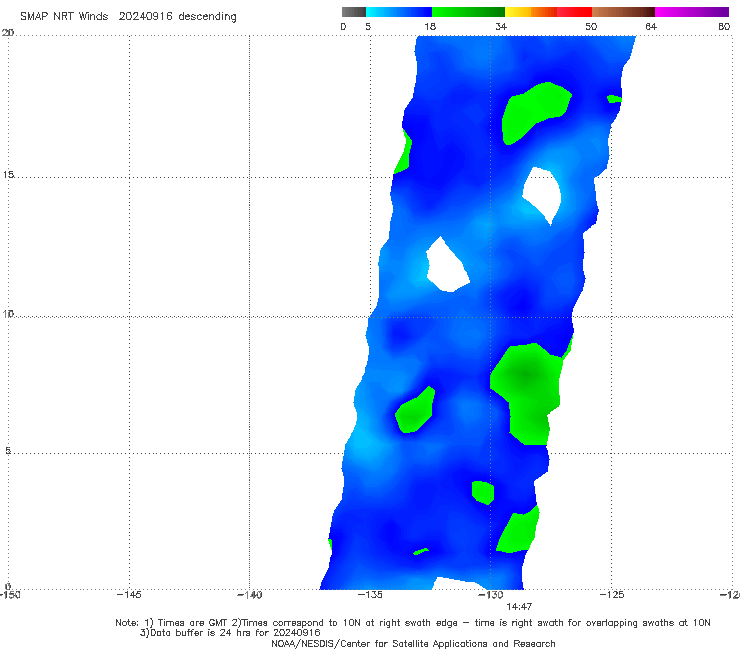Click the cyan-blue segment of the color scale
This screenshot has width=740, height=650.
click(x=399, y=12)
